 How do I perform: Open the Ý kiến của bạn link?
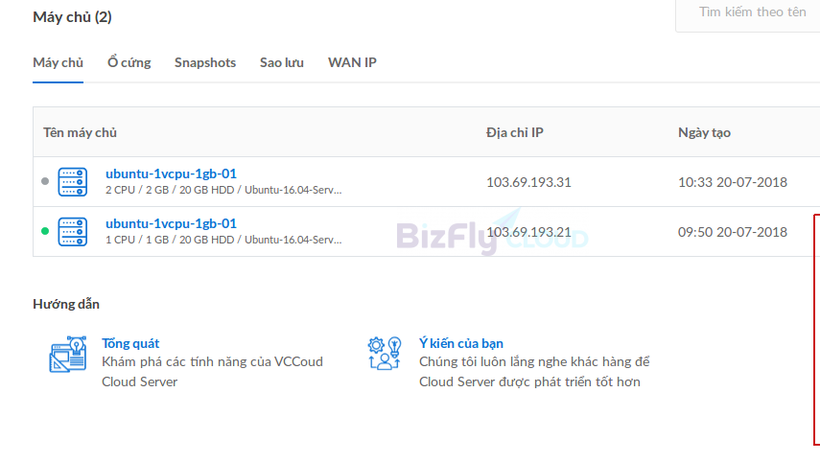461,343
